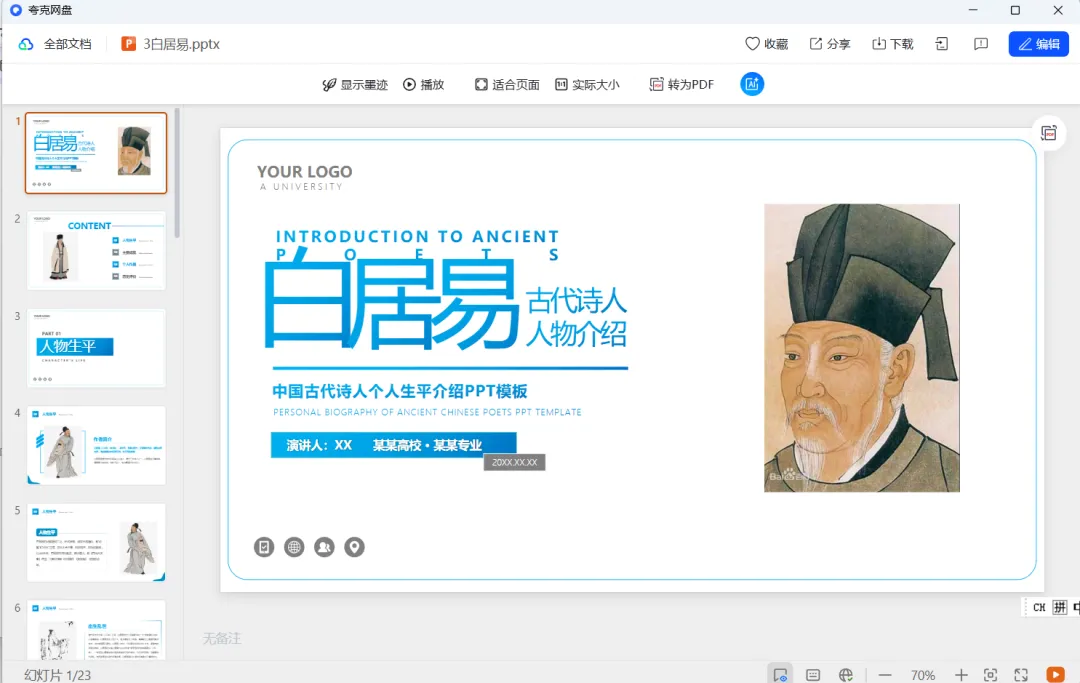This screenshot has height=683, width=1080.
Task: Click the Bai Juyi portrait image
Action: 862,348
